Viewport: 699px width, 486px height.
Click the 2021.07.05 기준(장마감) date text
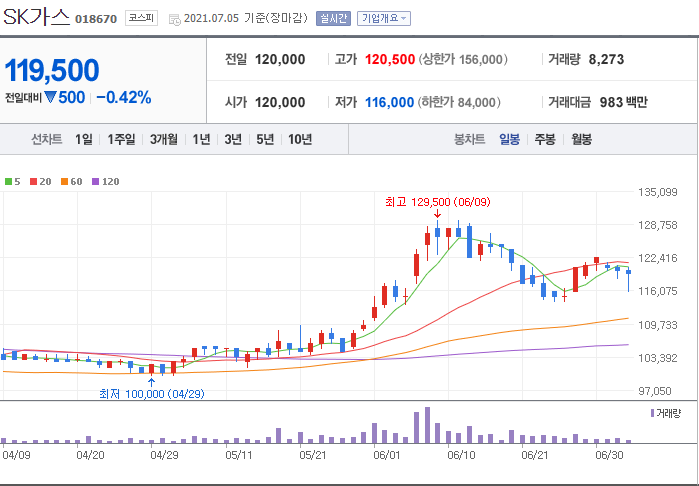click(x=246, y=19)
